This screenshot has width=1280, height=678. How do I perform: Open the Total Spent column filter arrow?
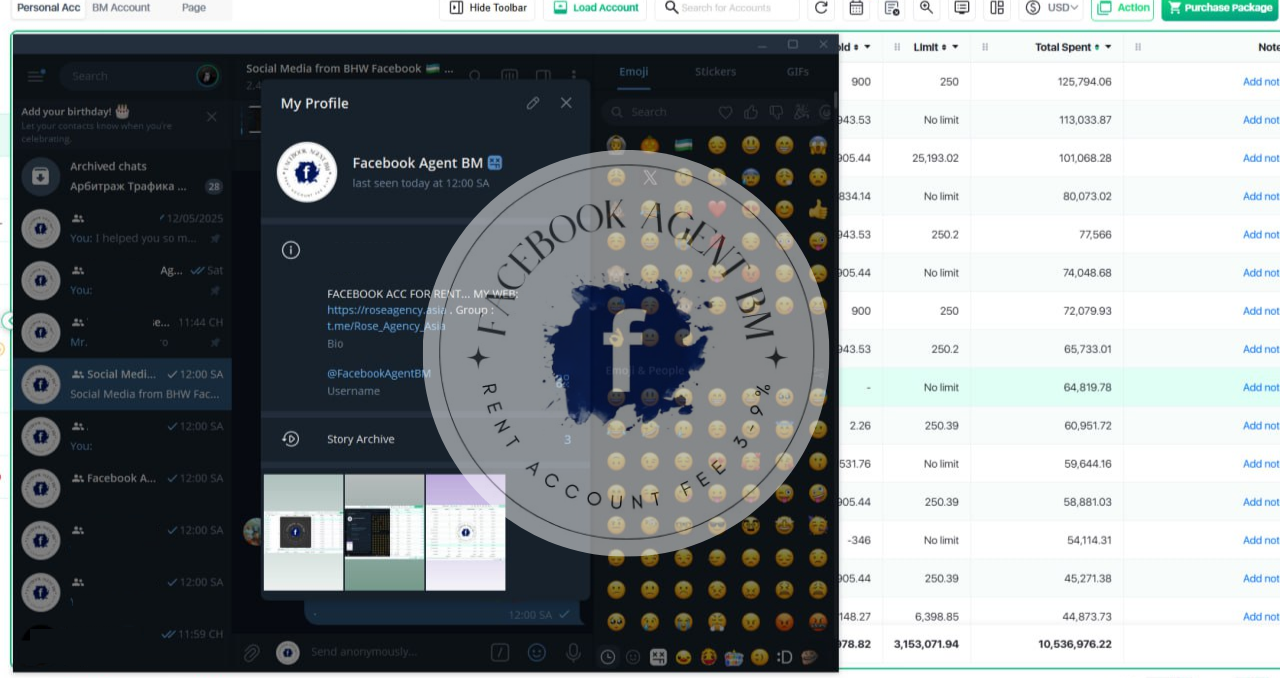pyautogui.click(x=1108, y=47)
